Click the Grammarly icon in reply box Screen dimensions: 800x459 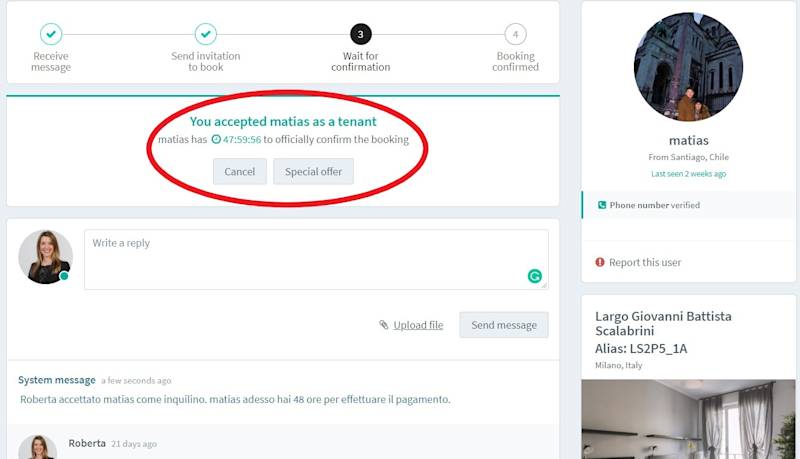click(x=535, y=276)
